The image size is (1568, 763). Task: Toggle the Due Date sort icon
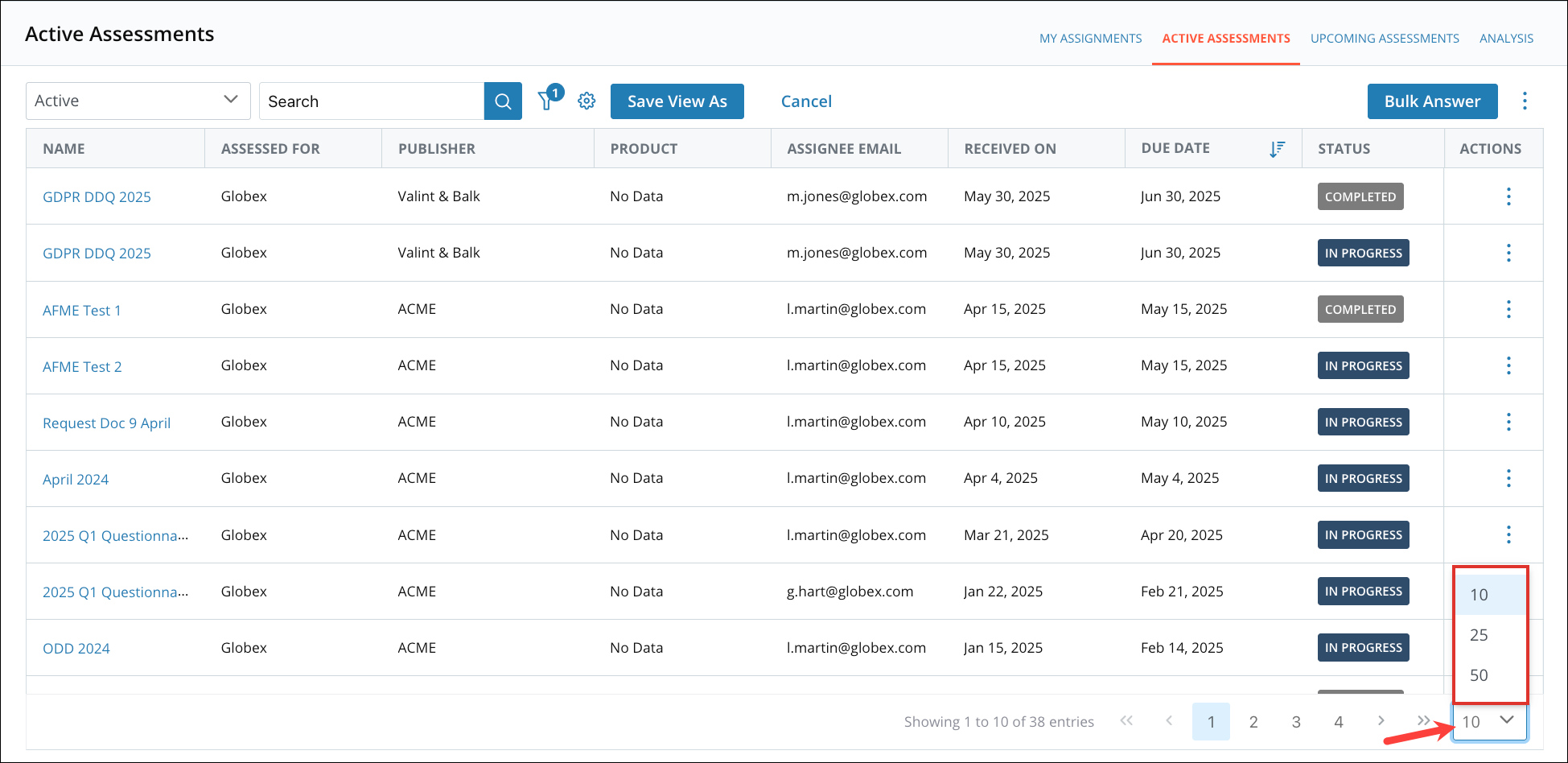(1277, 149)
